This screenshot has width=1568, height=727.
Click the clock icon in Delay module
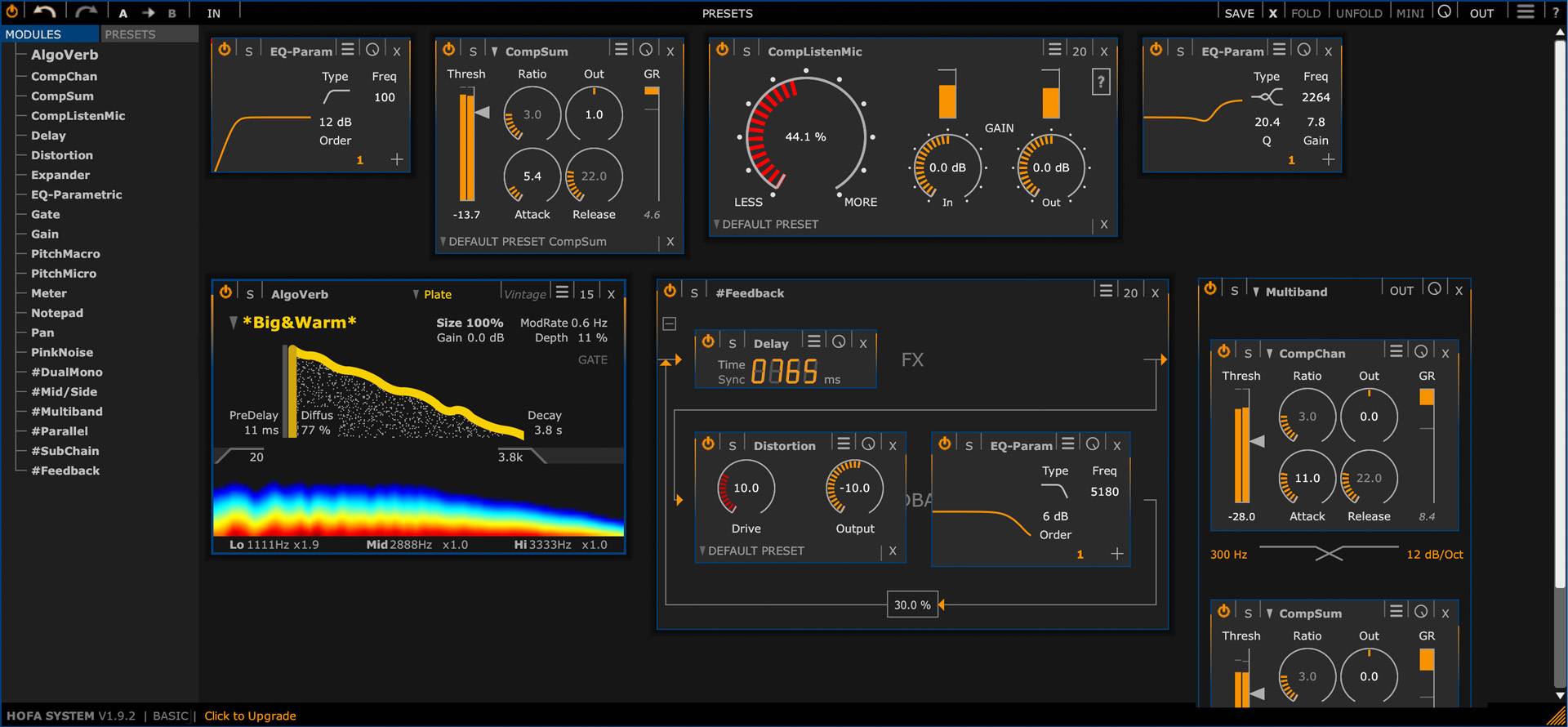pos(839,342)
